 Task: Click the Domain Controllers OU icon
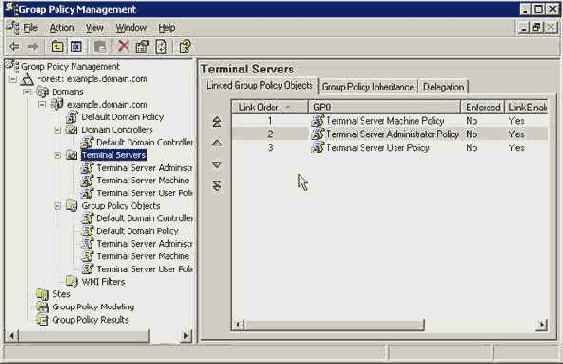72,130
